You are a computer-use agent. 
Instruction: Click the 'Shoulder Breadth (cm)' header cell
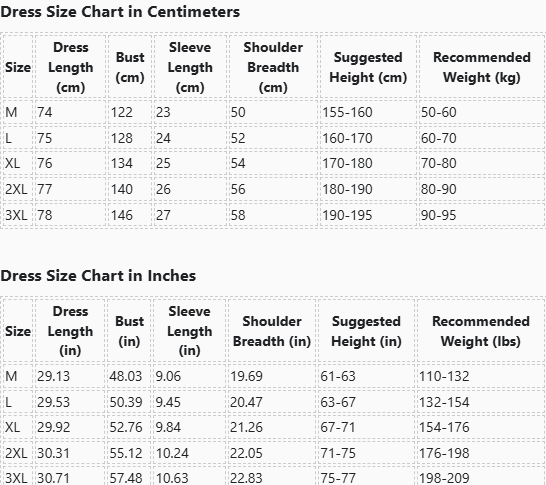(273, 67)
